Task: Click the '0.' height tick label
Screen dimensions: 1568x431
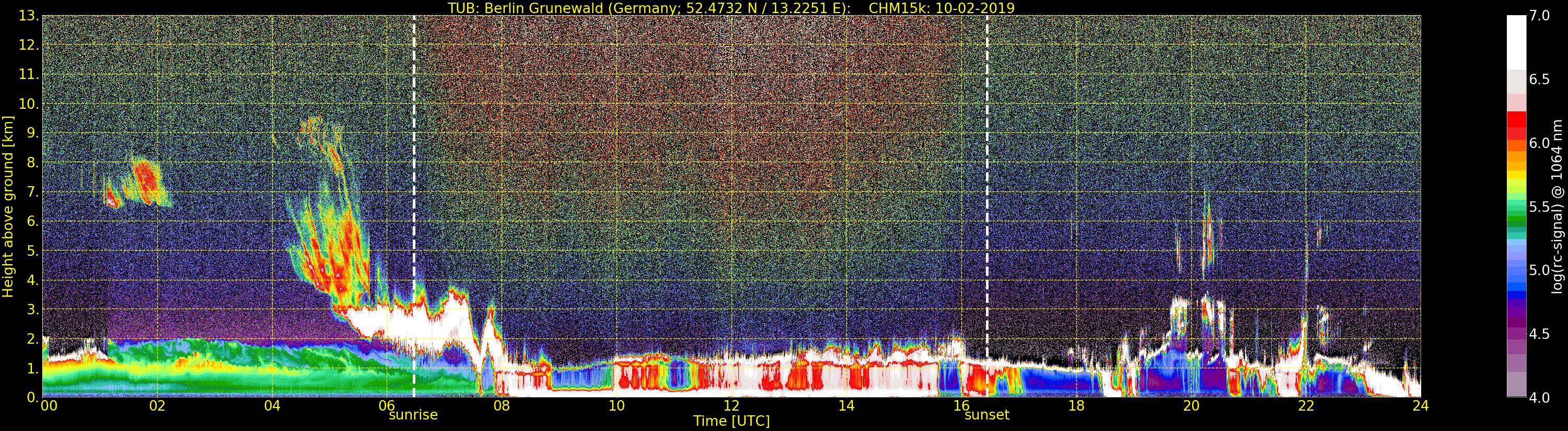Action: point(33,397)
